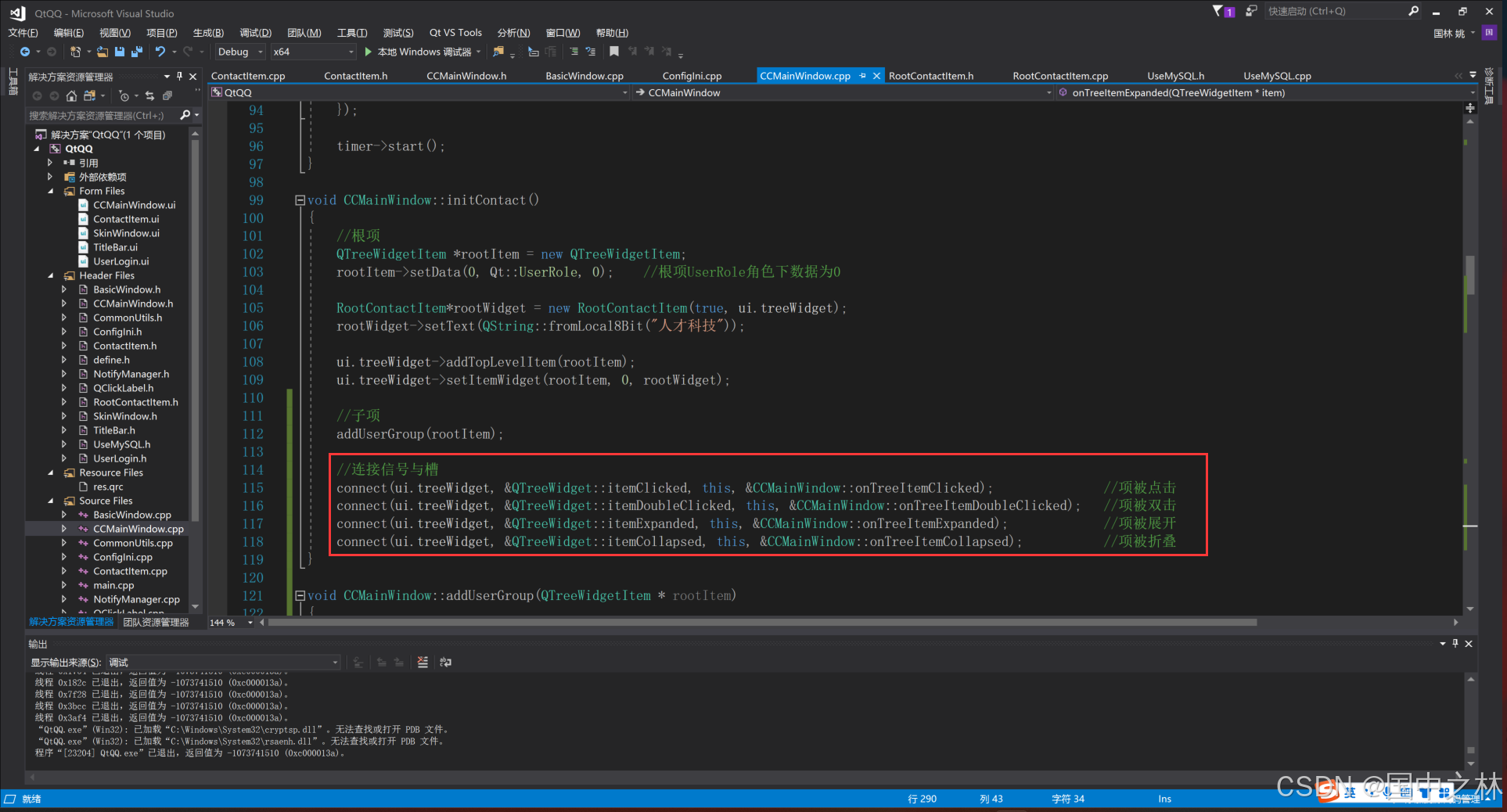Collapse the Form Files folder
The image size is (1507, 812).
[x=51, y=191]
